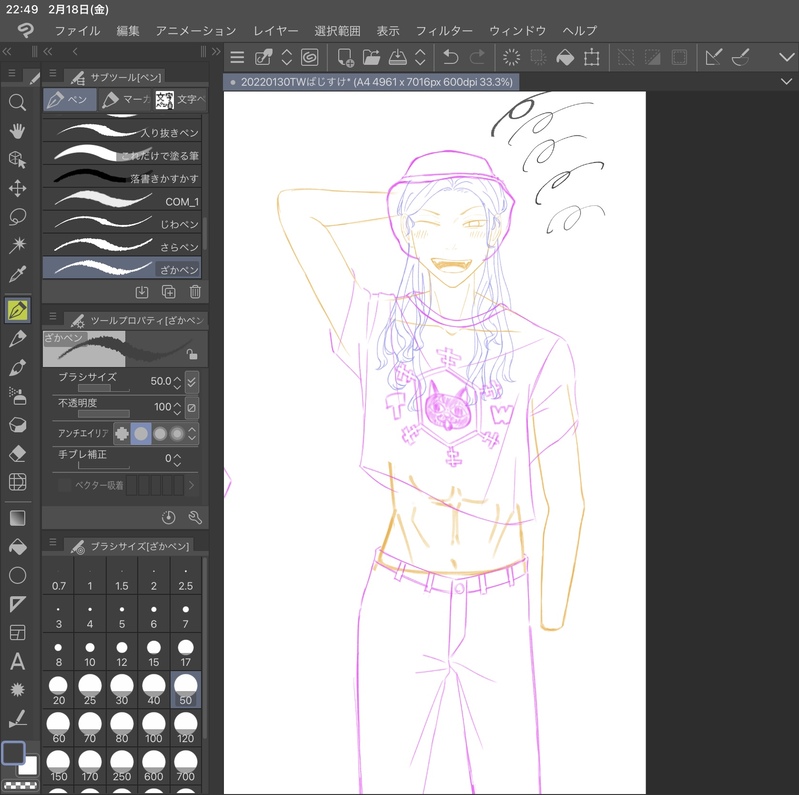Open Tool Property panel hamburger menu
The height and width of the screenshot is (795, 799).
click(52, 316)
